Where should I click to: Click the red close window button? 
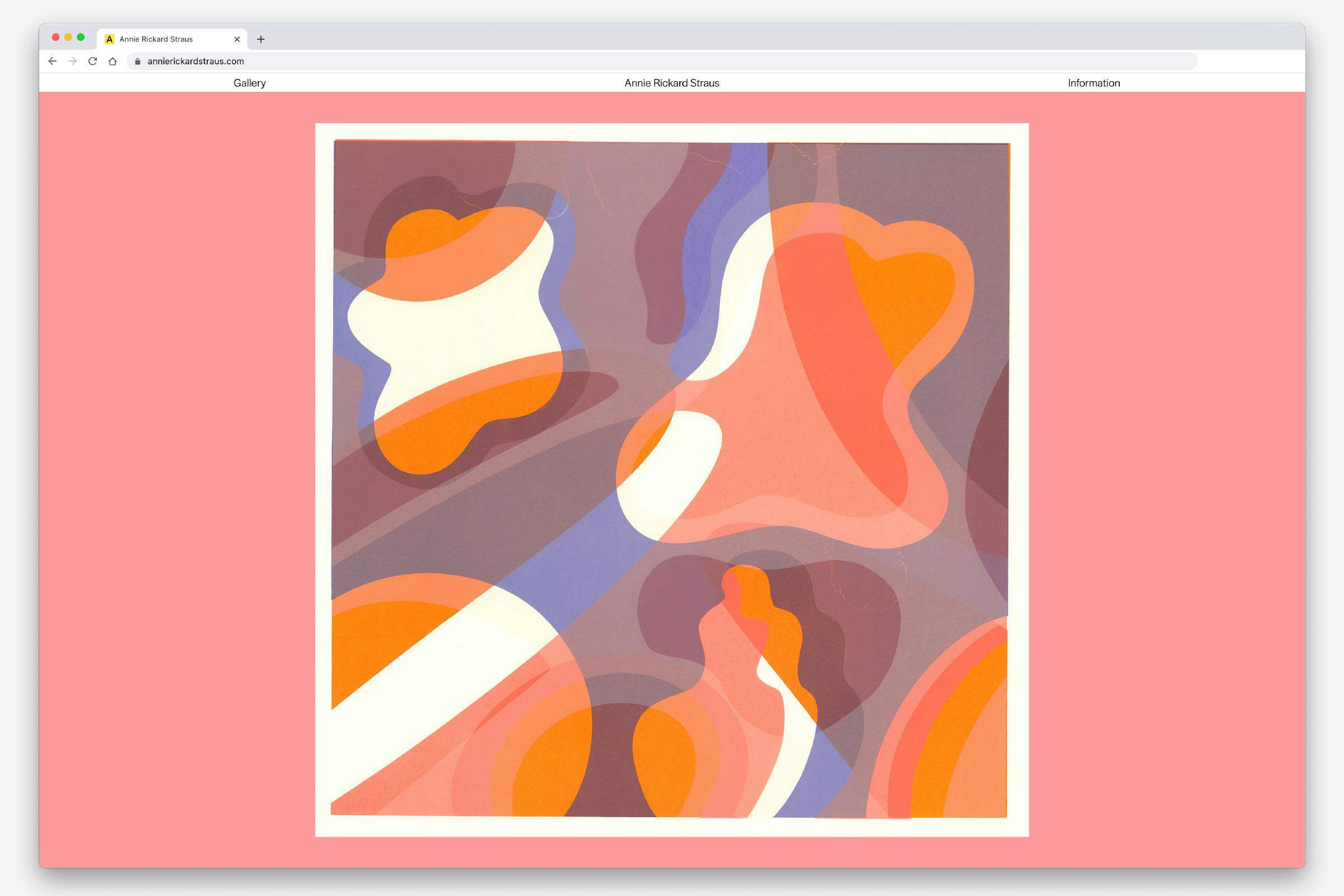click(x=55, y=37)
